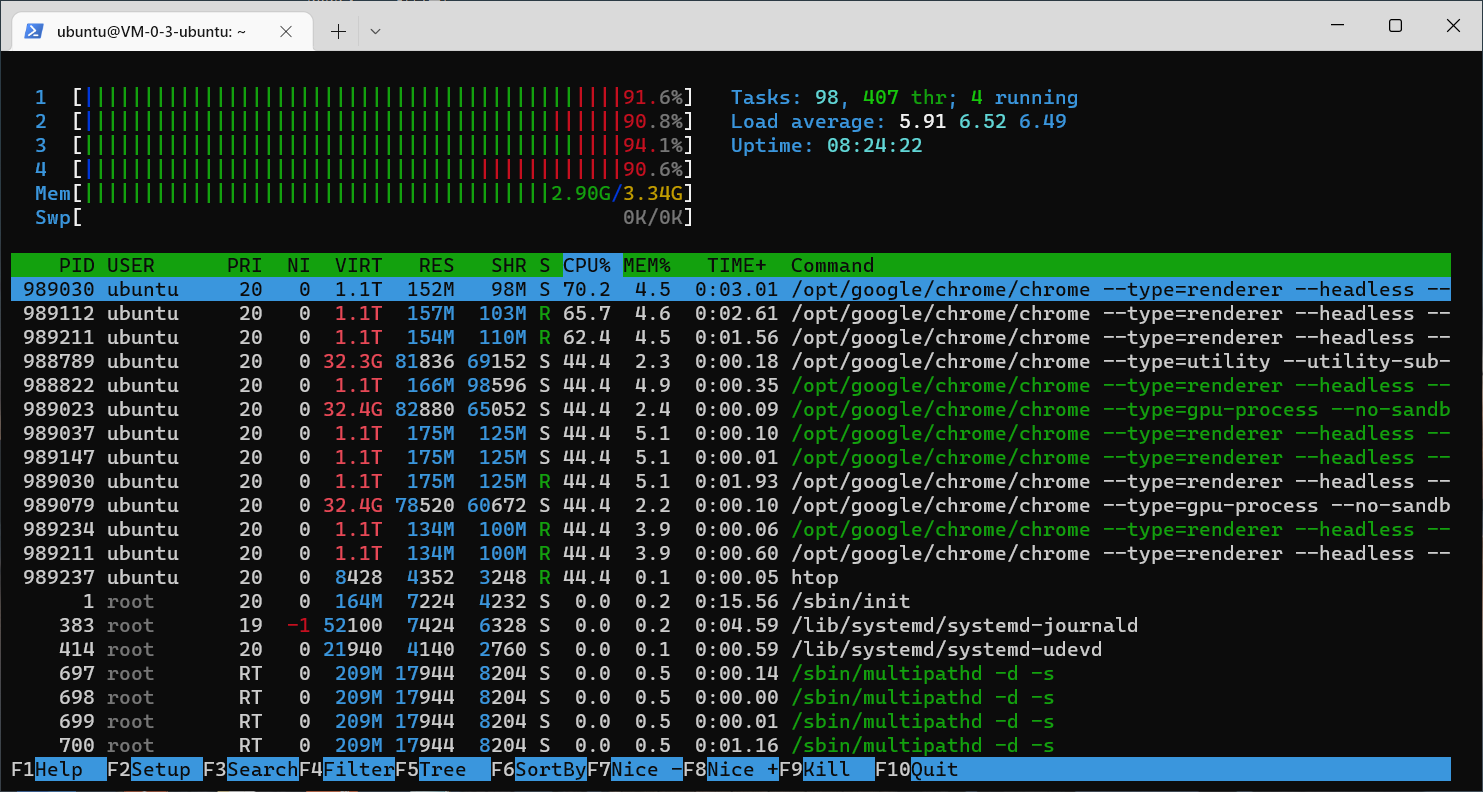Click Quit in the htop function bar
Screen dimensions: 1483x792
917,769
